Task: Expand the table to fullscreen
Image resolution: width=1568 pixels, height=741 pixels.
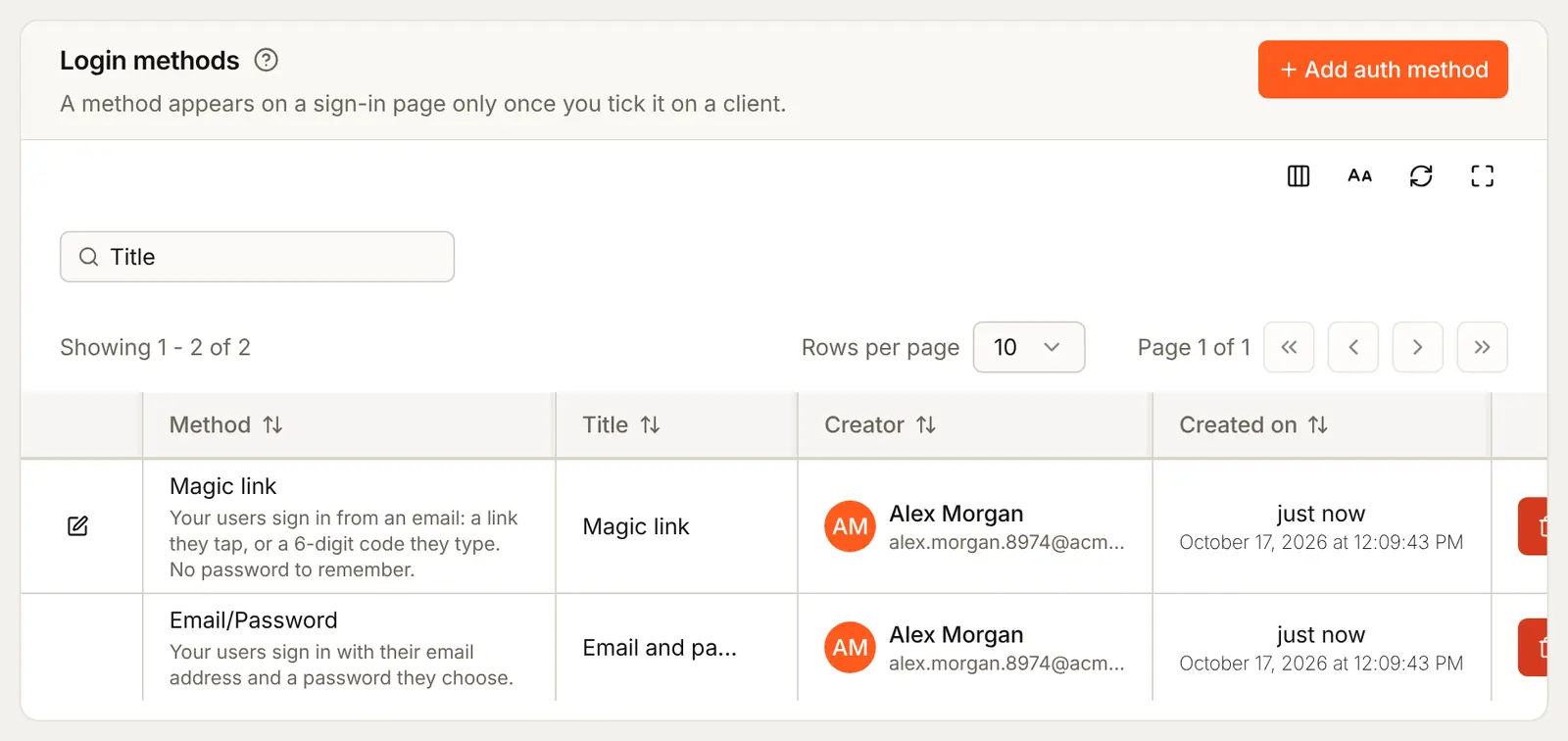Action: click(x=1483, y=175)
